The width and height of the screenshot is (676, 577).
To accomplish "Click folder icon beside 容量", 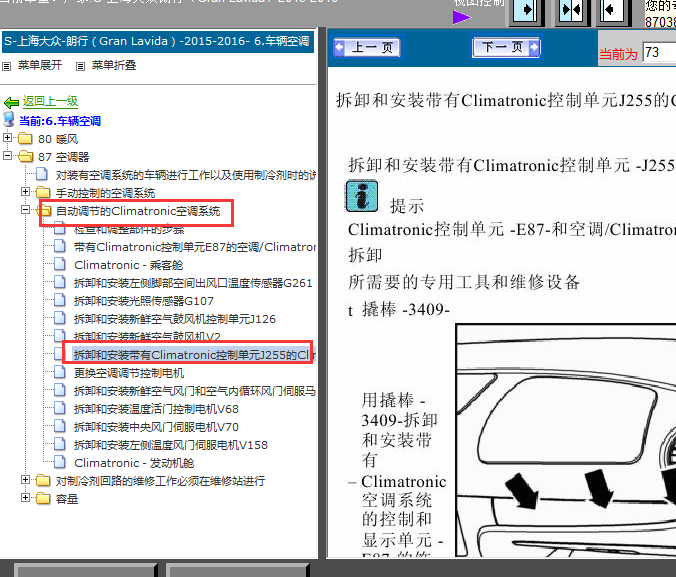I will (43, 499).
